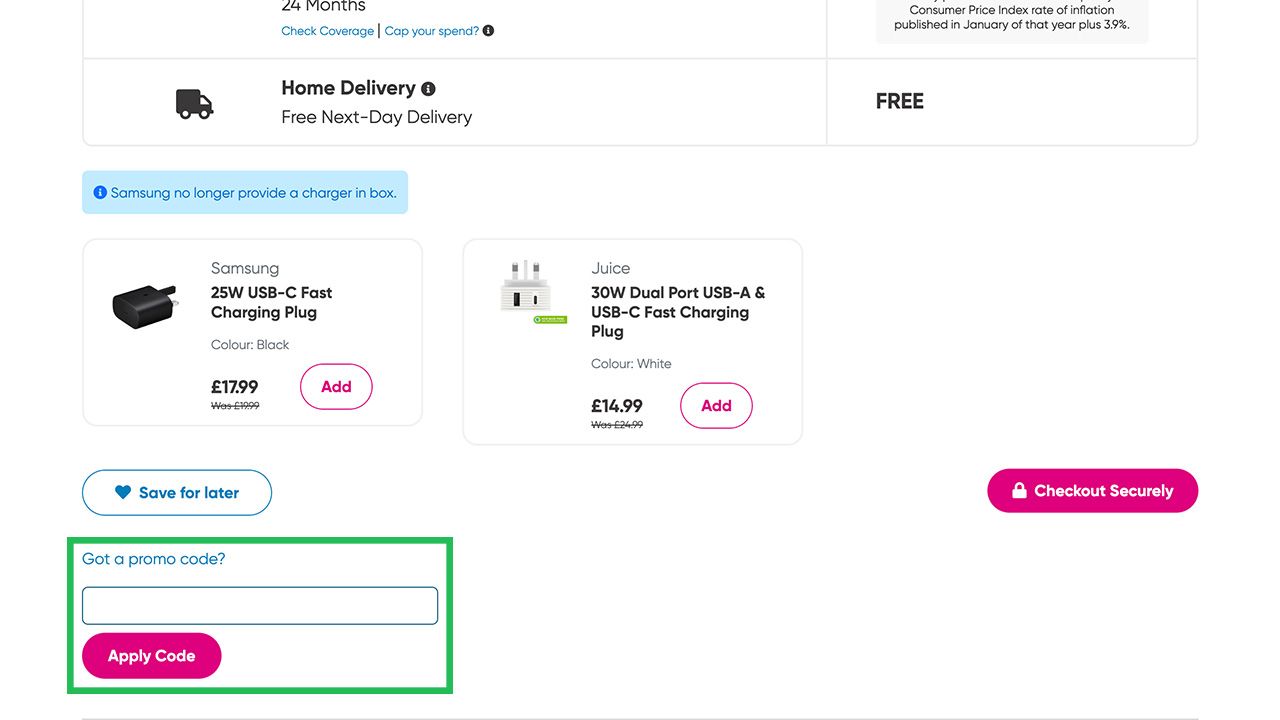
Task: Click the Free Next-Day Delivery text
Action: (376, 117)
